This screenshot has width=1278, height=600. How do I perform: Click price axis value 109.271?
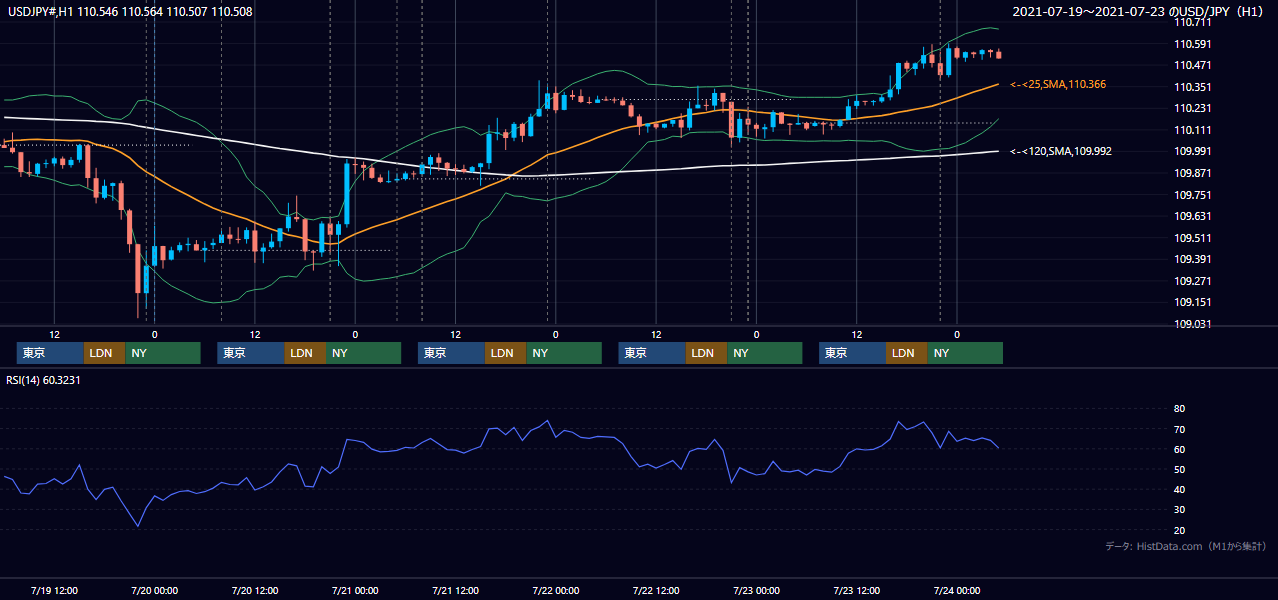pos(1192,281)
